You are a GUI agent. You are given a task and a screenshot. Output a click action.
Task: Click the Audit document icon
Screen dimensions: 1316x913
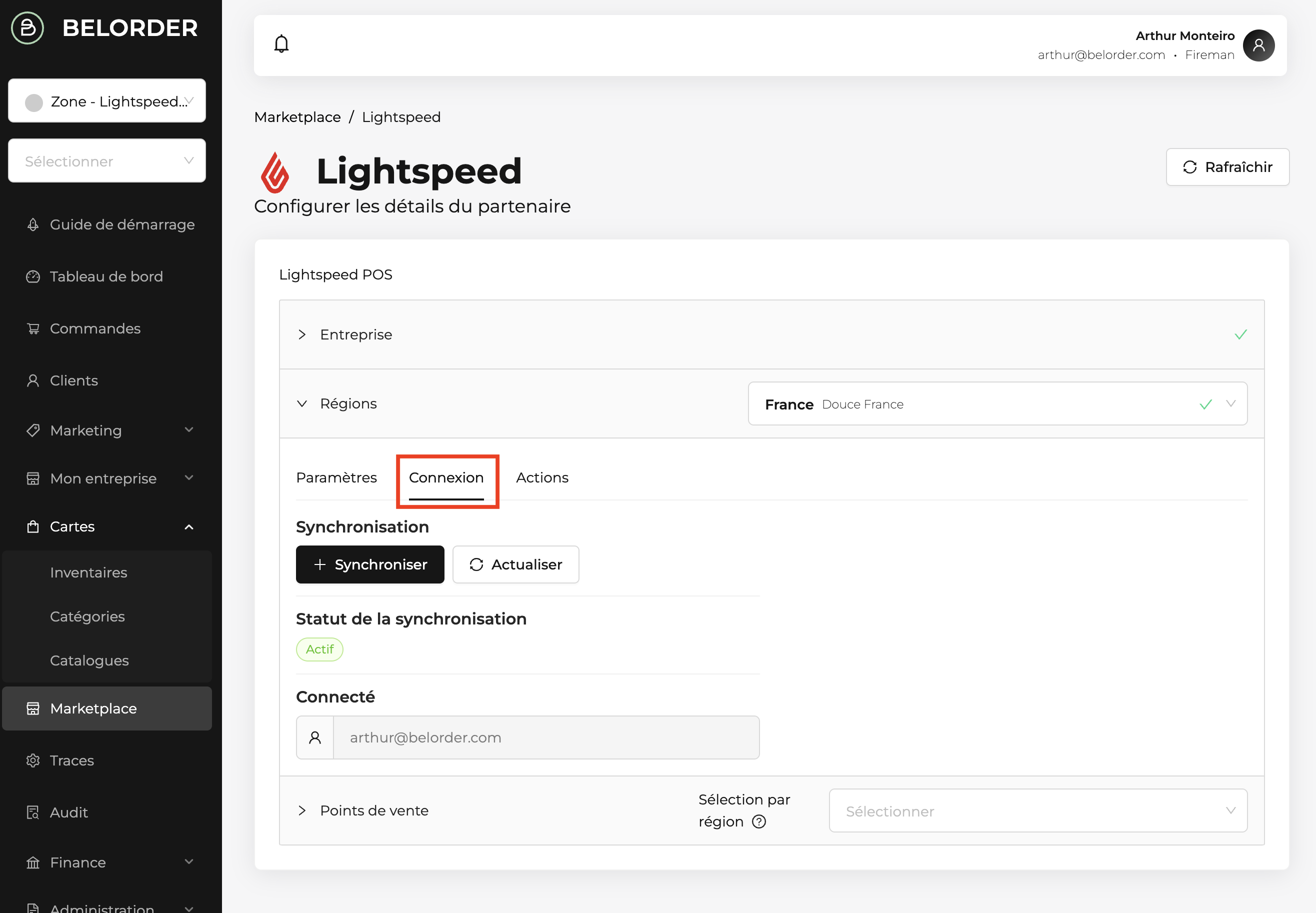[x=33, y=813]
